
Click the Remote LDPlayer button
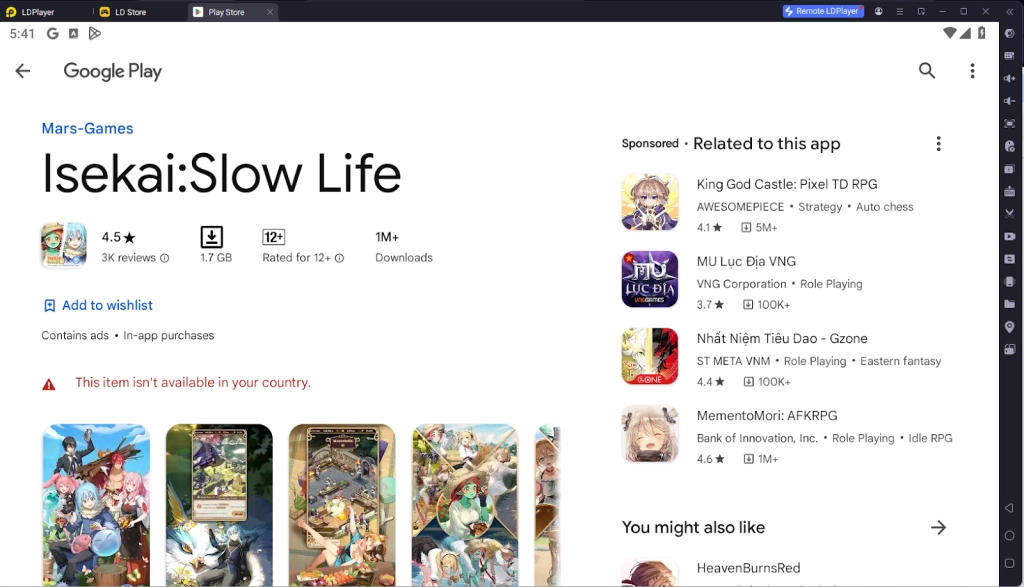823,11
